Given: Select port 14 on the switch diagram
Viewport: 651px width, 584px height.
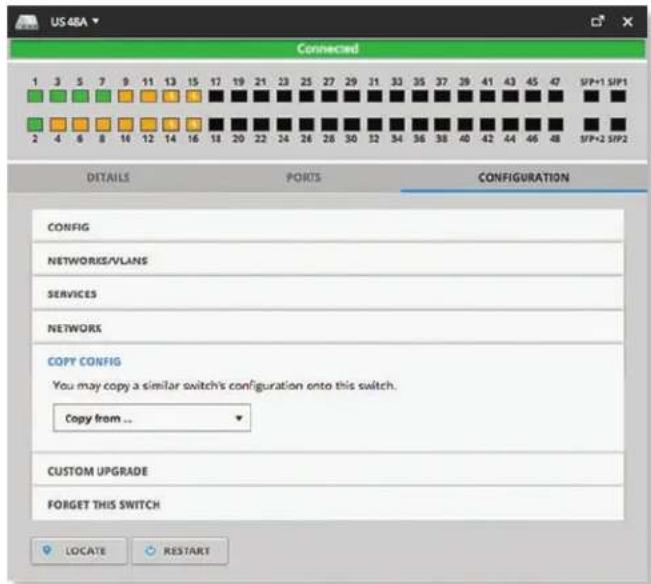Looking at the screenshot, I should coord(171,124).
